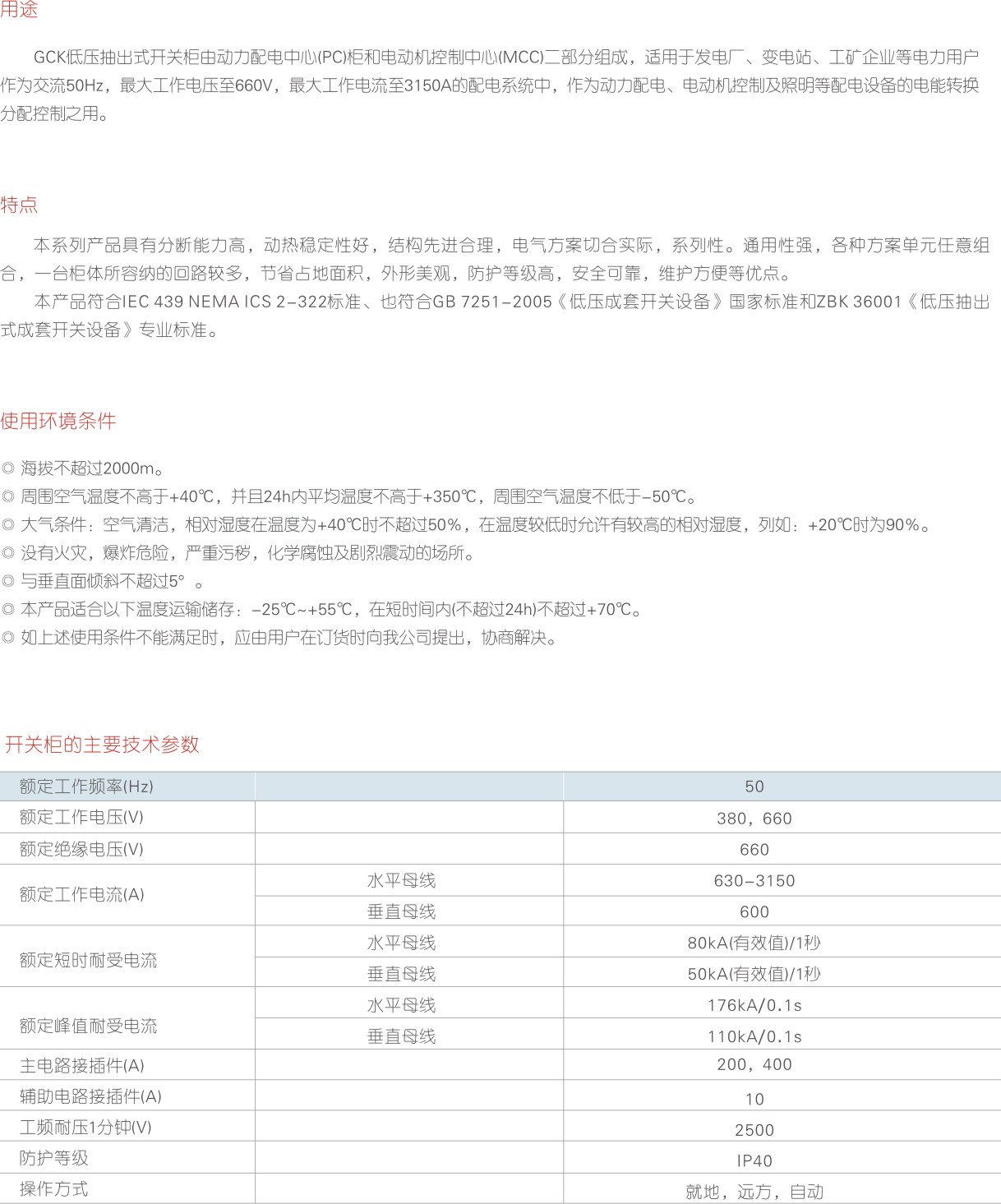1001x1204 pixels.
Task: Select the 额定工作频率(Hz) header cell
Action: tap(86, 787)
